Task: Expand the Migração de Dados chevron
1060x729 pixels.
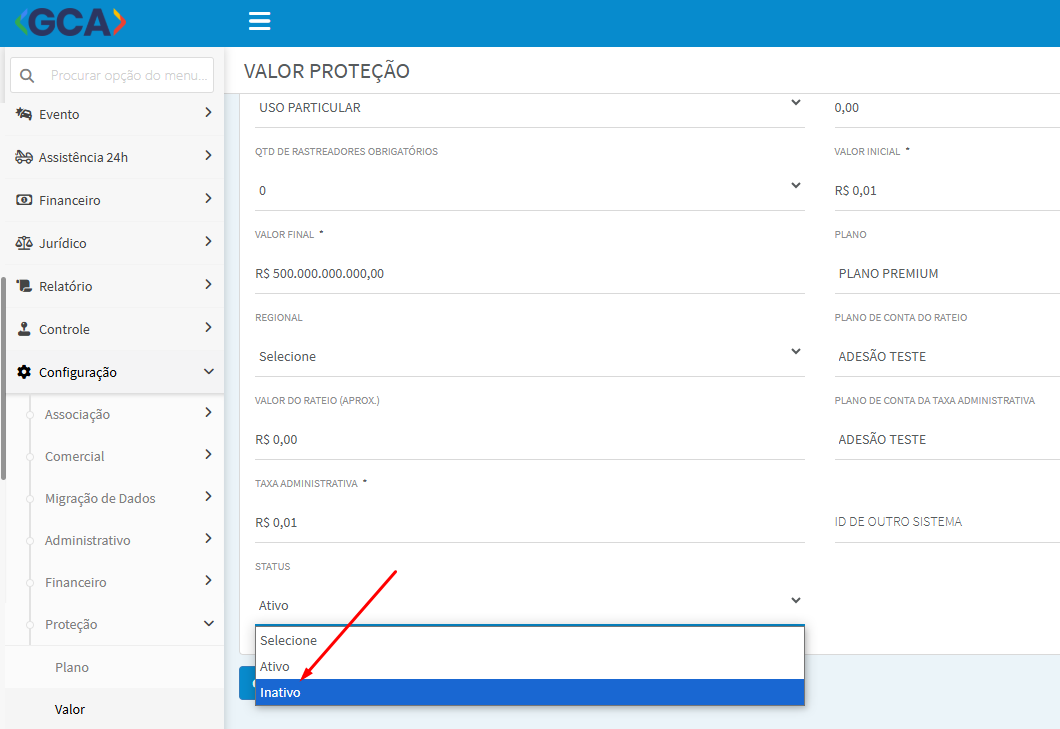Action: [208, 496]
